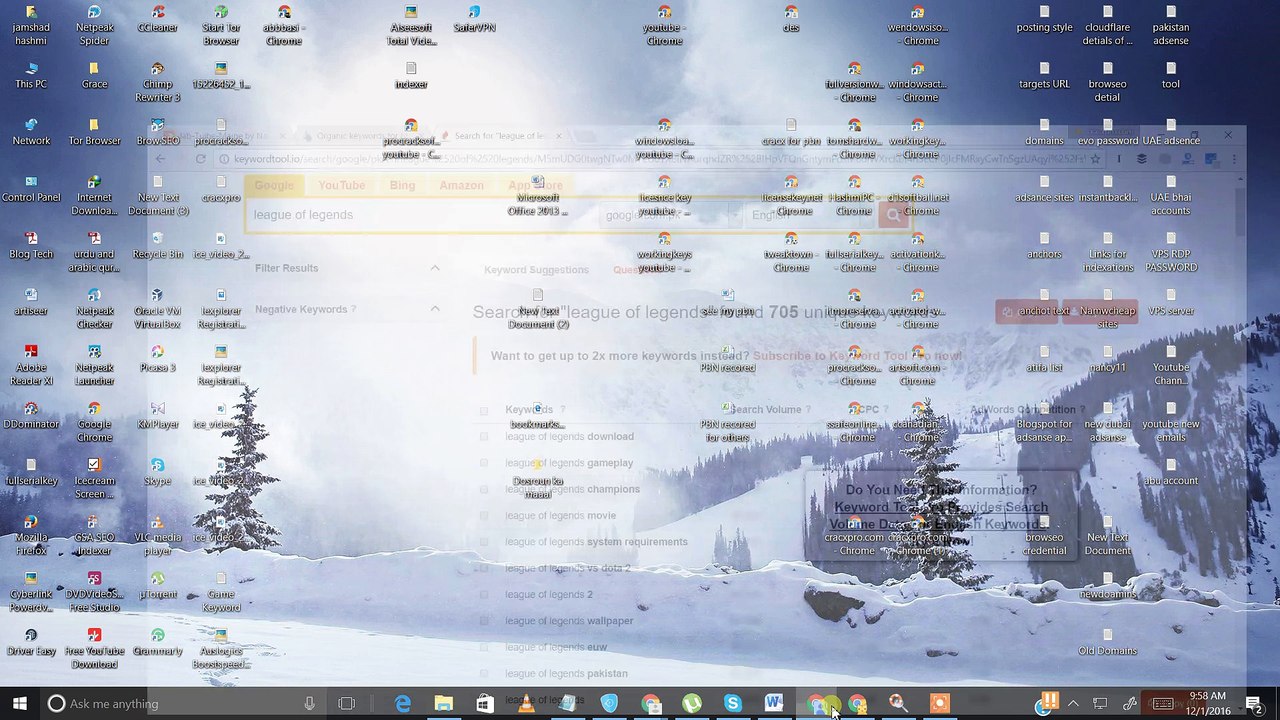This screenshot has width=1280, height=720.
Task: Tick checkbox for league of legends download
Action: pos(484,437)
